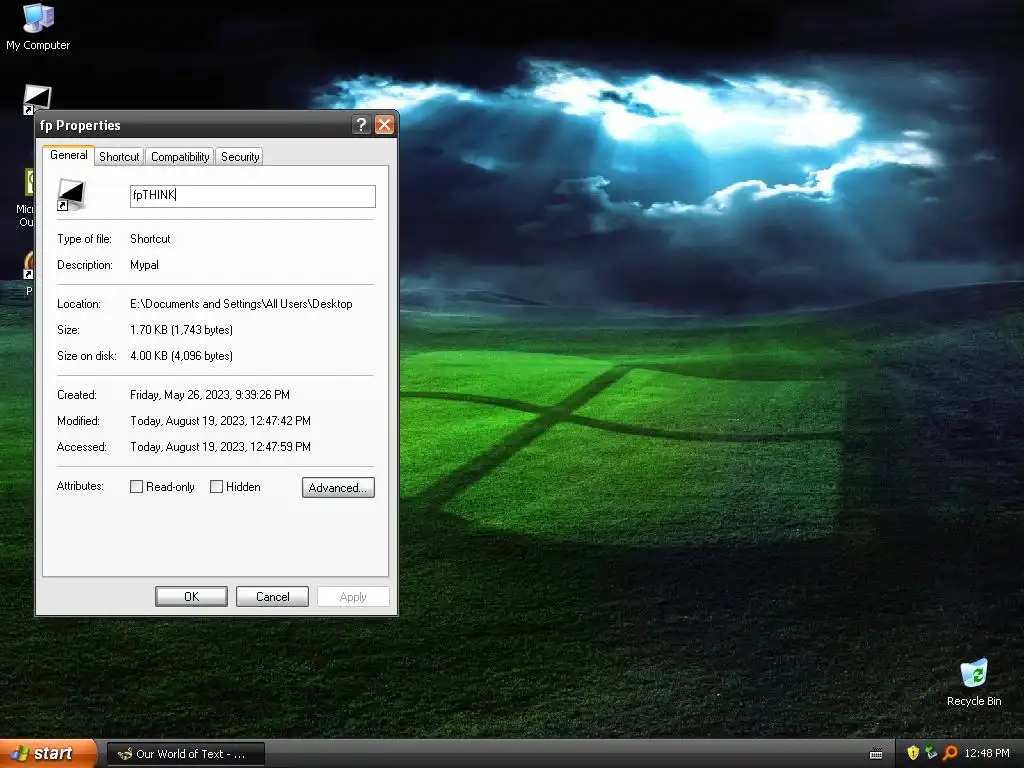Click the file name field containing fpTHINK
1024x768 pixels.
click(253, 196)
